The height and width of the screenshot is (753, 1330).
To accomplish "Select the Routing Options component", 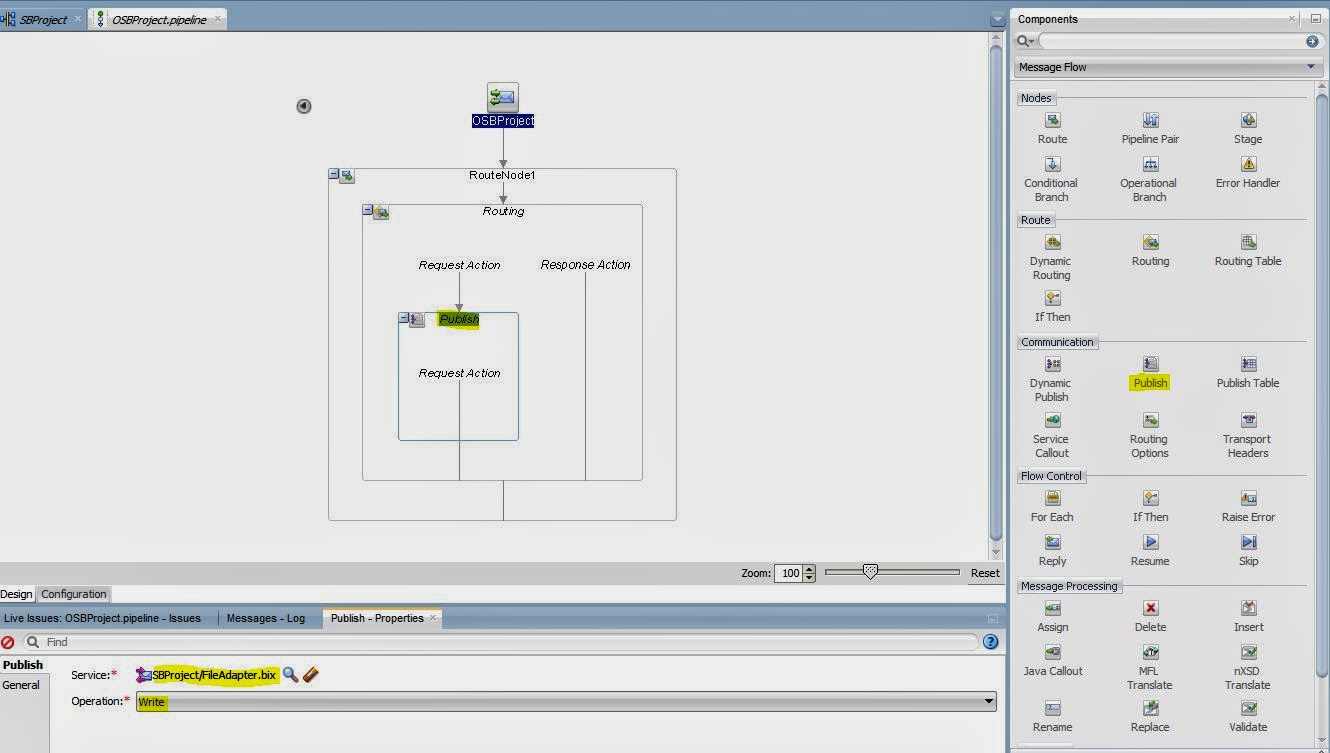I will (1149, 435).
